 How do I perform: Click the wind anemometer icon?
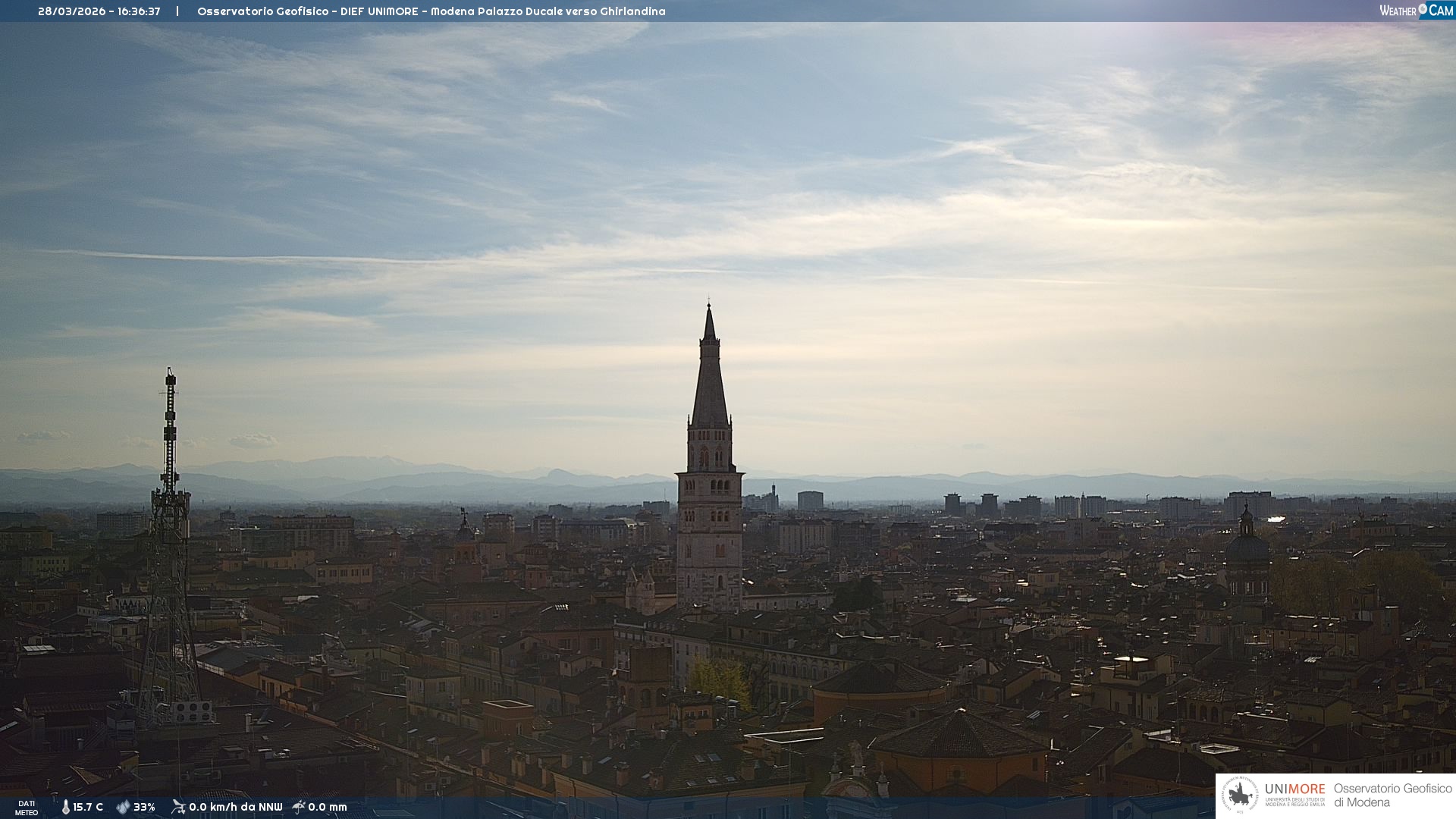tap(178, 807)
